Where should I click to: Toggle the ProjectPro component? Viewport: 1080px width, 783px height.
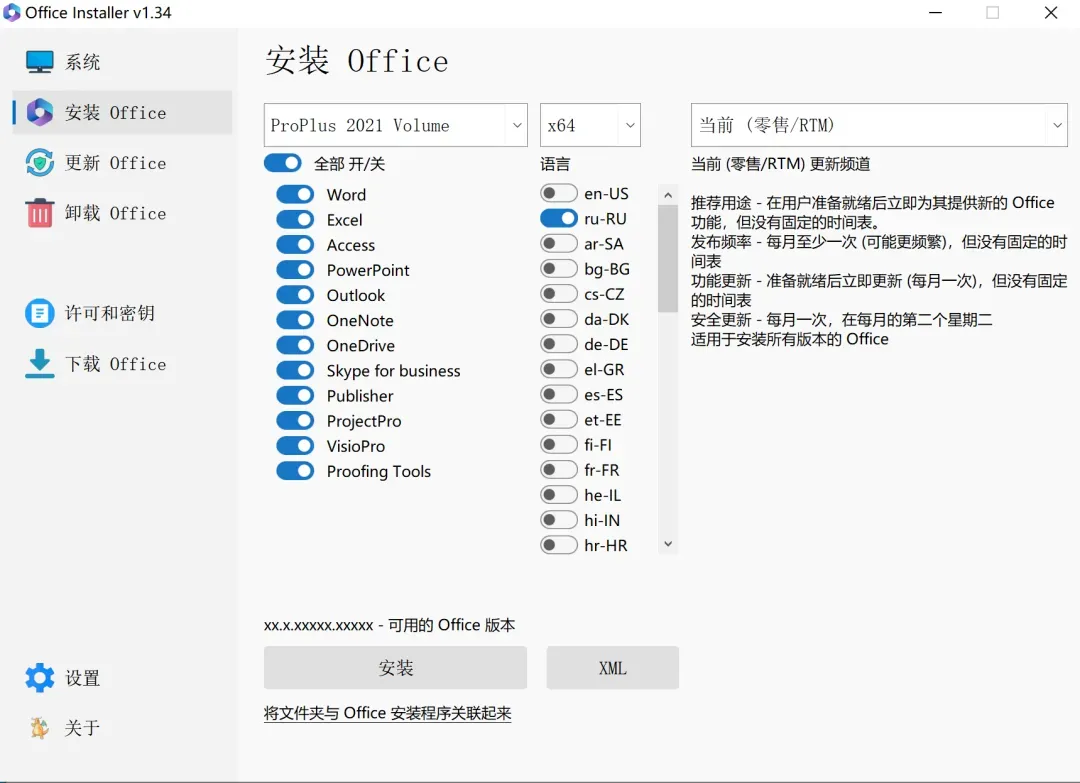tap(295, 421)
